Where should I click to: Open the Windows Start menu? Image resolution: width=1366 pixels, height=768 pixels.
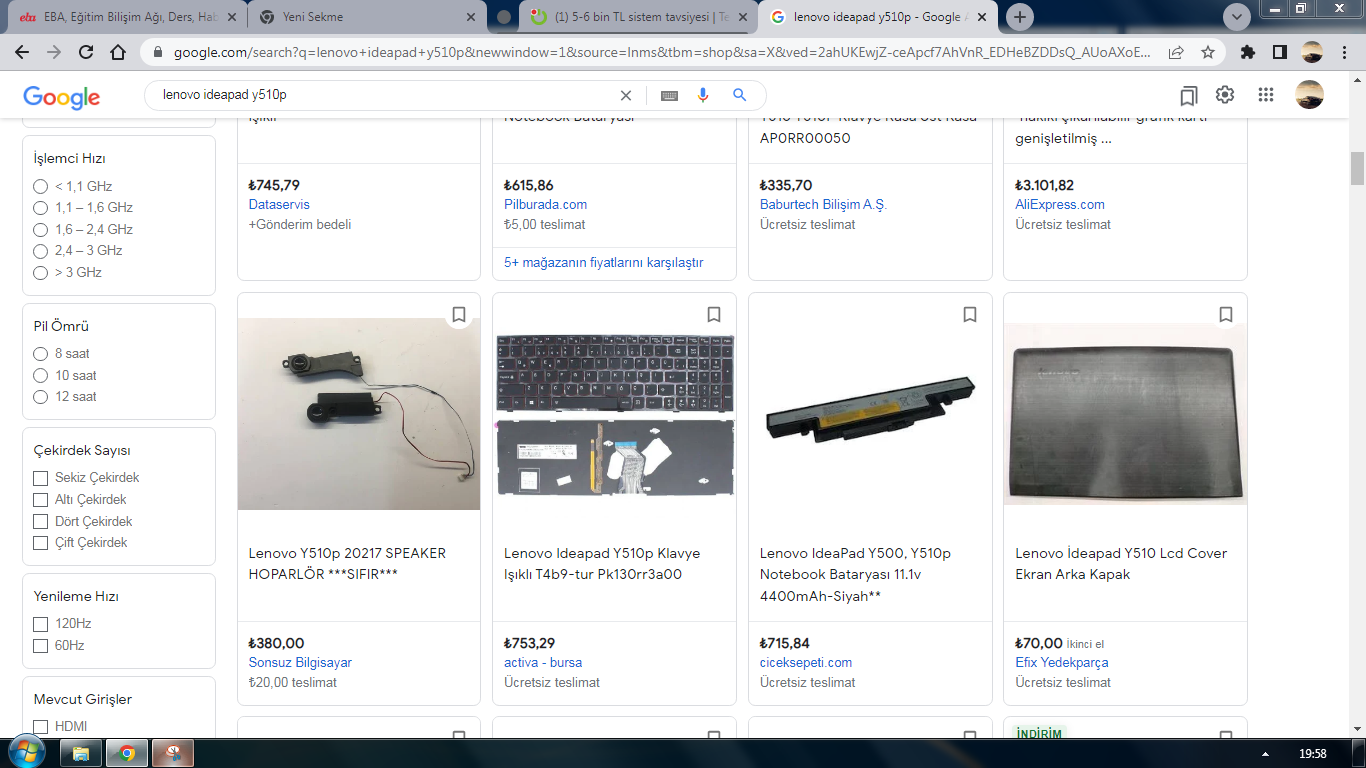point(25,752)
